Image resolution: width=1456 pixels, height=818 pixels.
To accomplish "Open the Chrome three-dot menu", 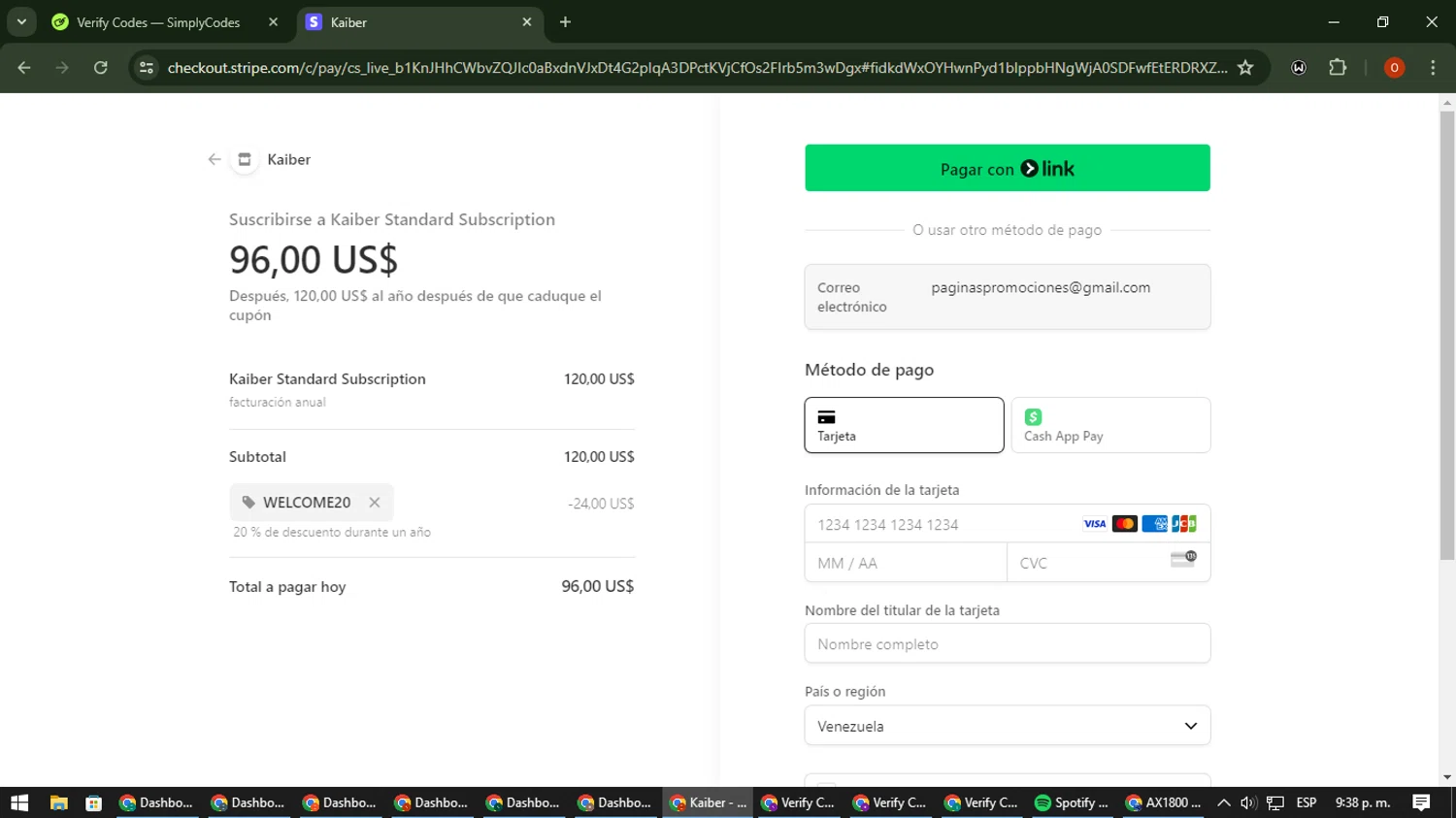I will pos(1433,68).
